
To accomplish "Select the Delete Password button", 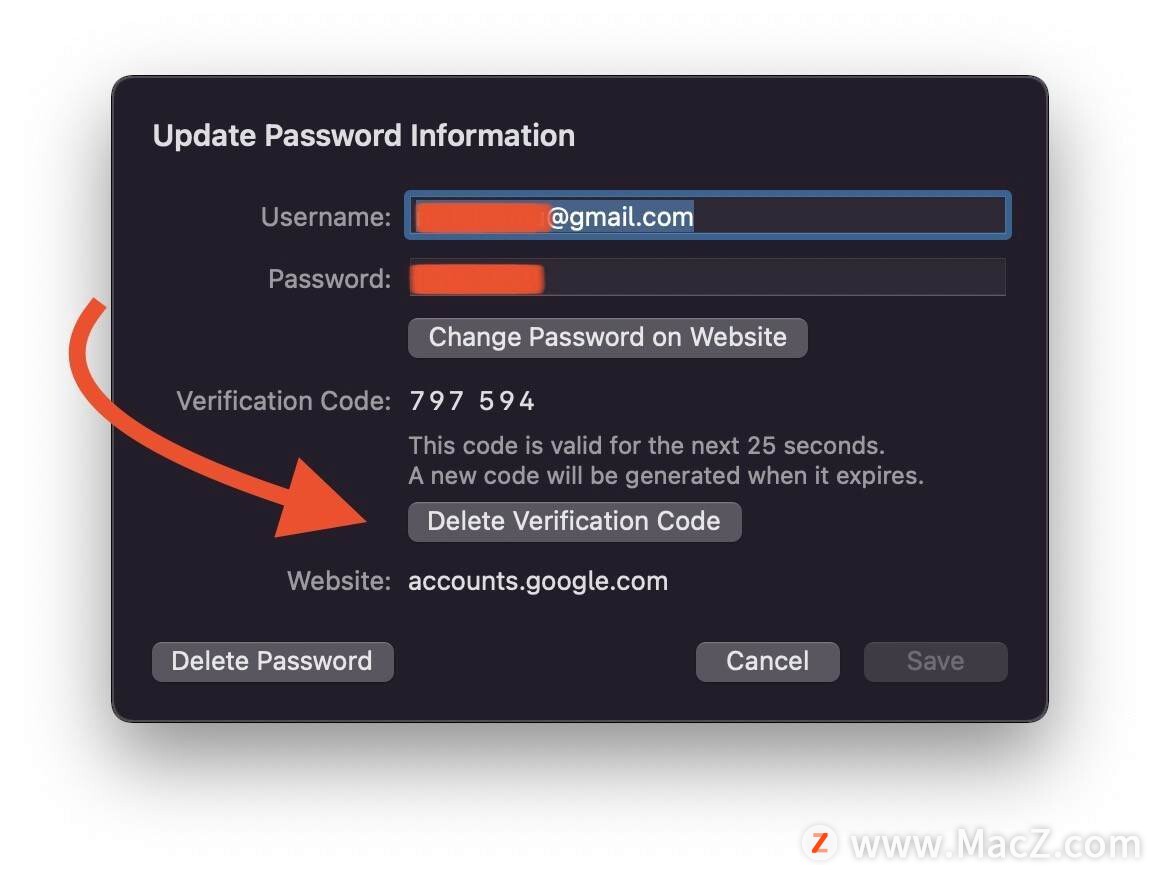I will pos(272,661).
